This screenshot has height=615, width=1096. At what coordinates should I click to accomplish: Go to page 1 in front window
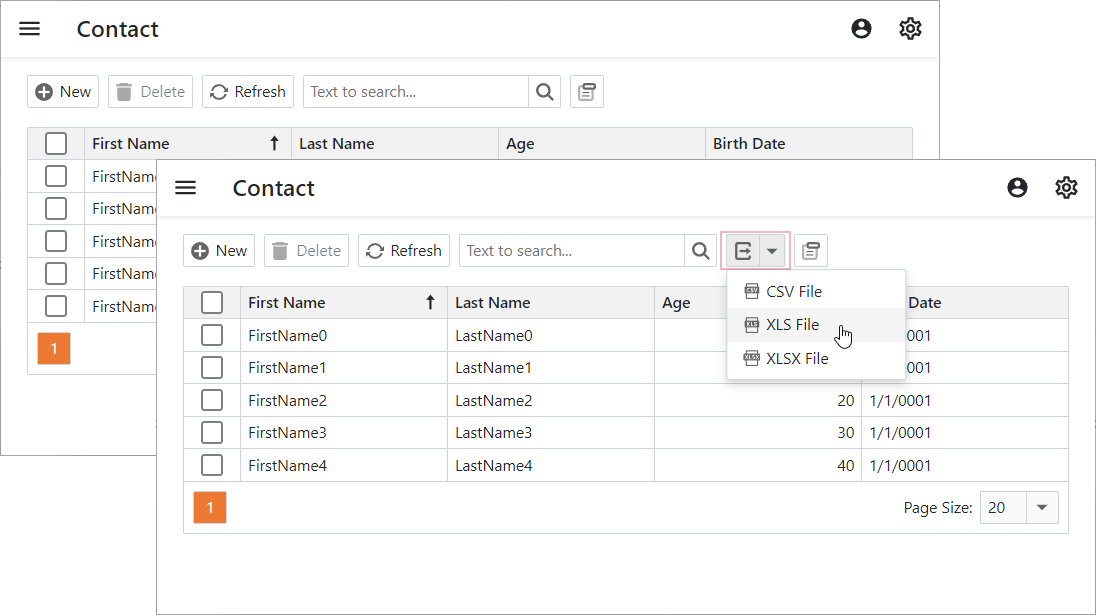click(x=210, y=508)
